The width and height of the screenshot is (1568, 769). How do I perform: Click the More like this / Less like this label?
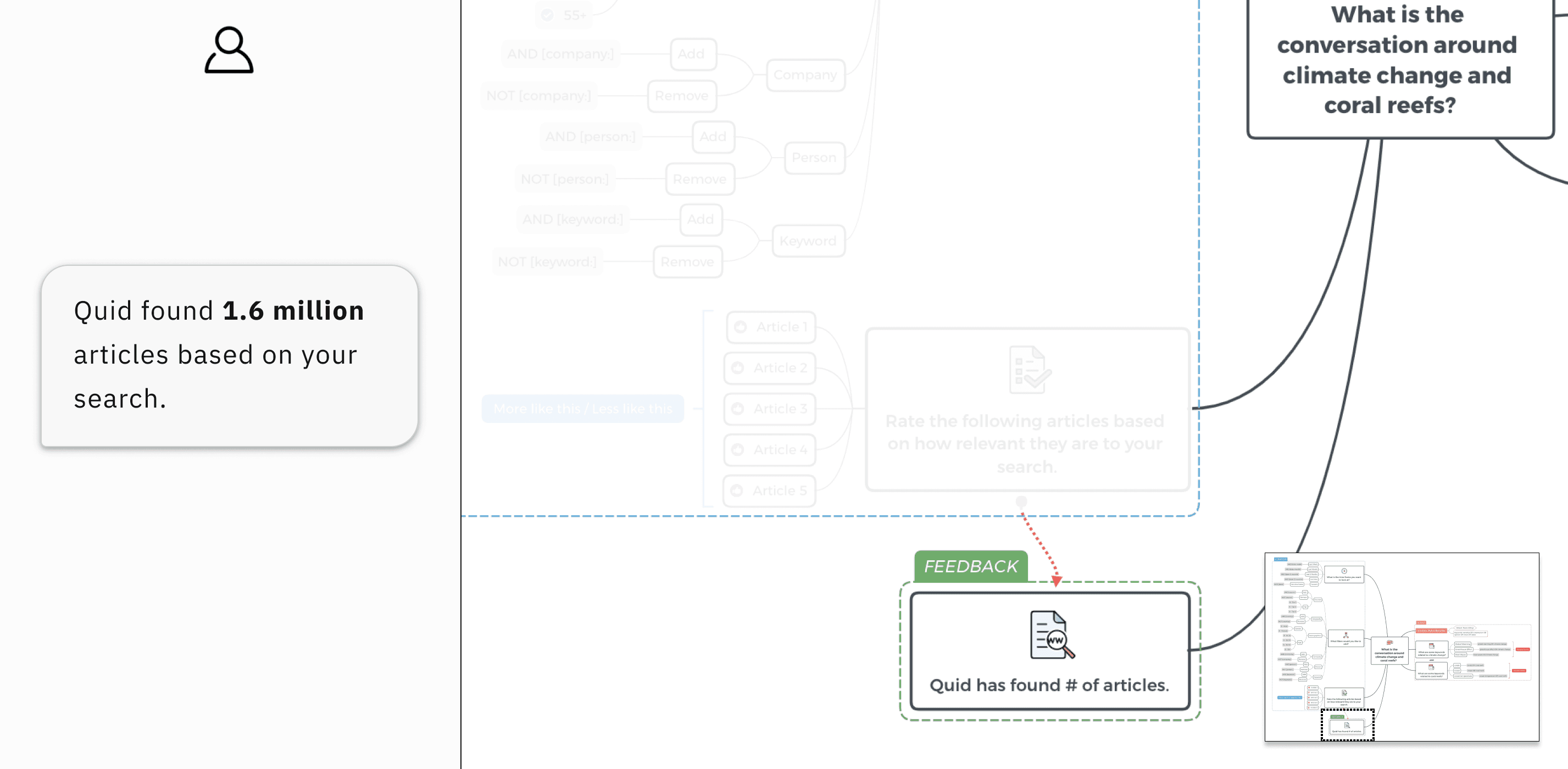tap(583, 409)
